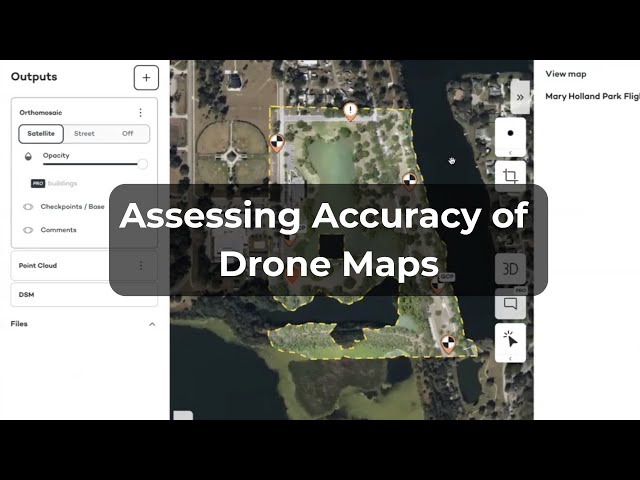Select the point marker tool
This screenshot has height=480, width=640.
(510, 133)
